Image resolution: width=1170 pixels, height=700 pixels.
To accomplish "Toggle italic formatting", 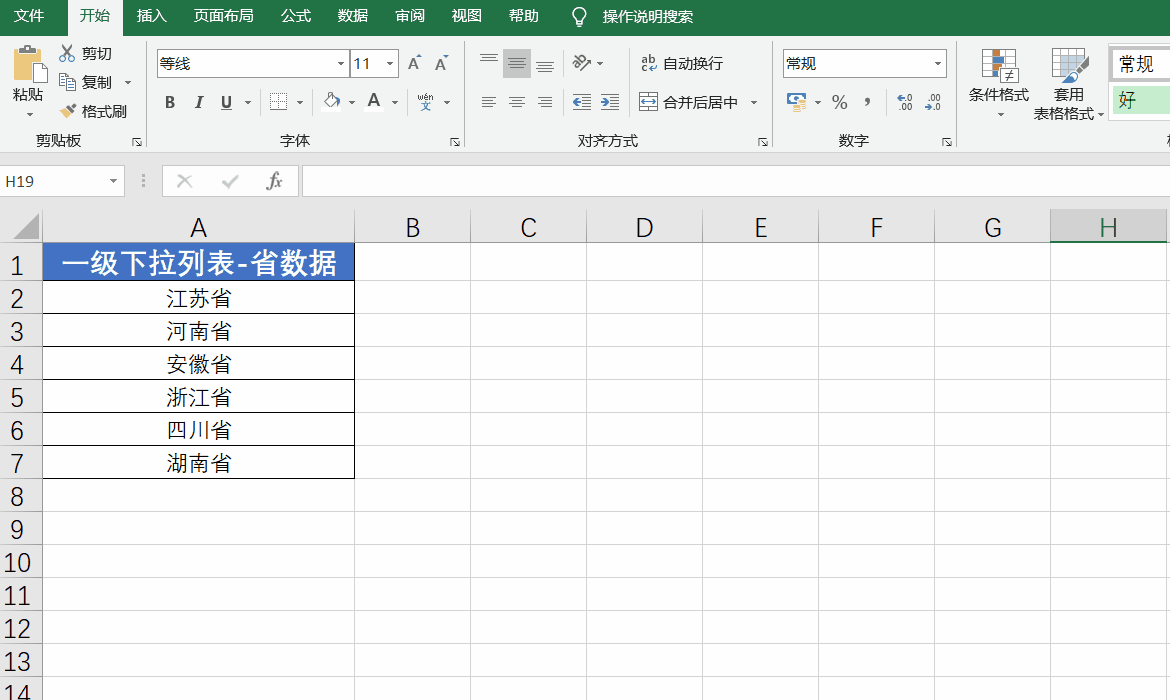I will tap(199, 101).
